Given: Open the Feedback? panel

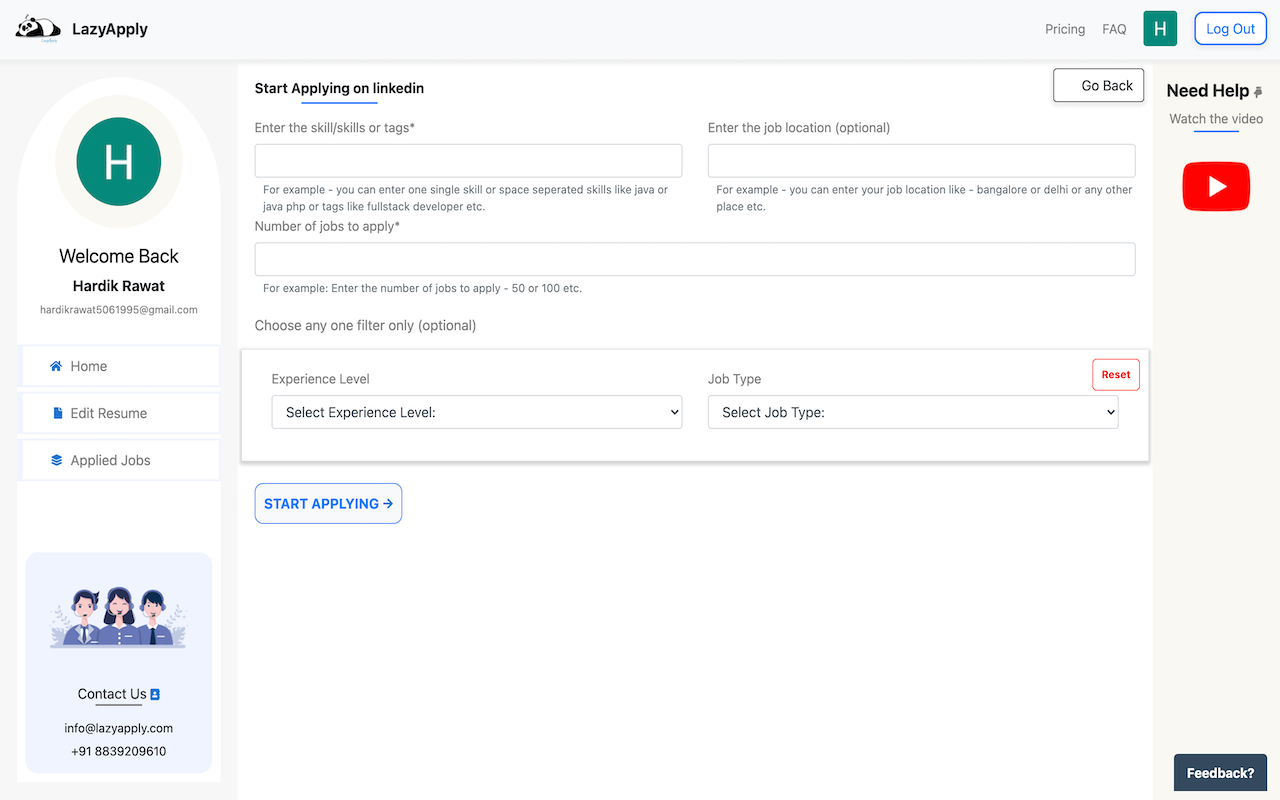Looking at the screenshot, I should tap(1220, 772).
